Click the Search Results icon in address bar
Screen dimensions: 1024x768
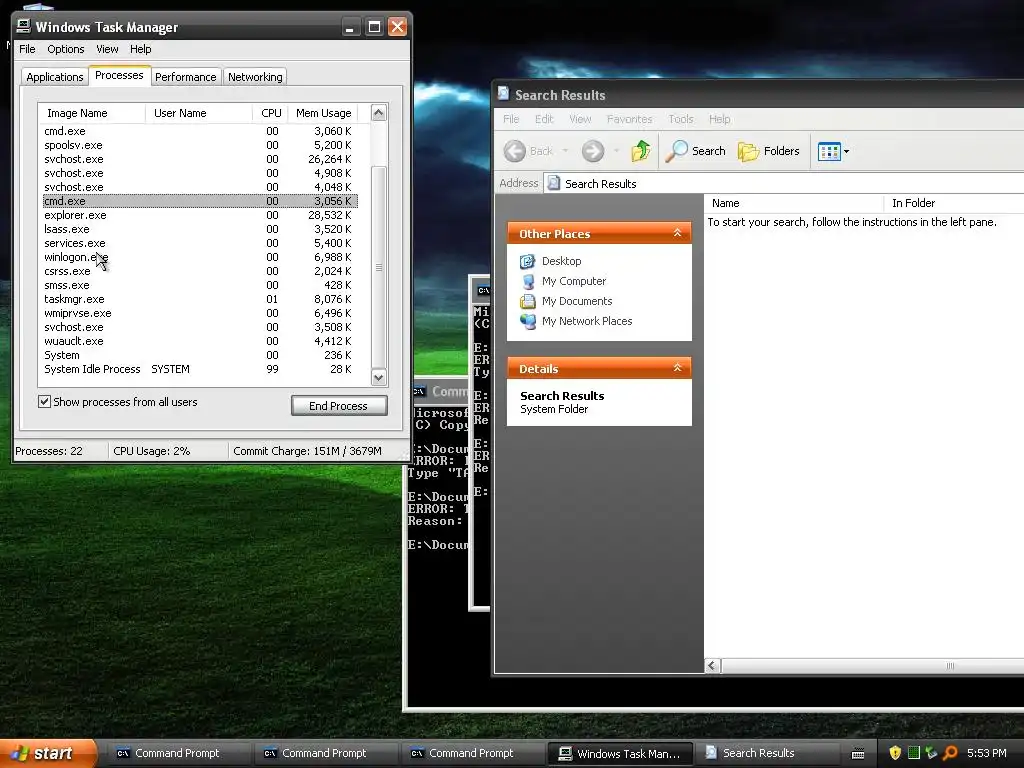(x=553, y=184)
